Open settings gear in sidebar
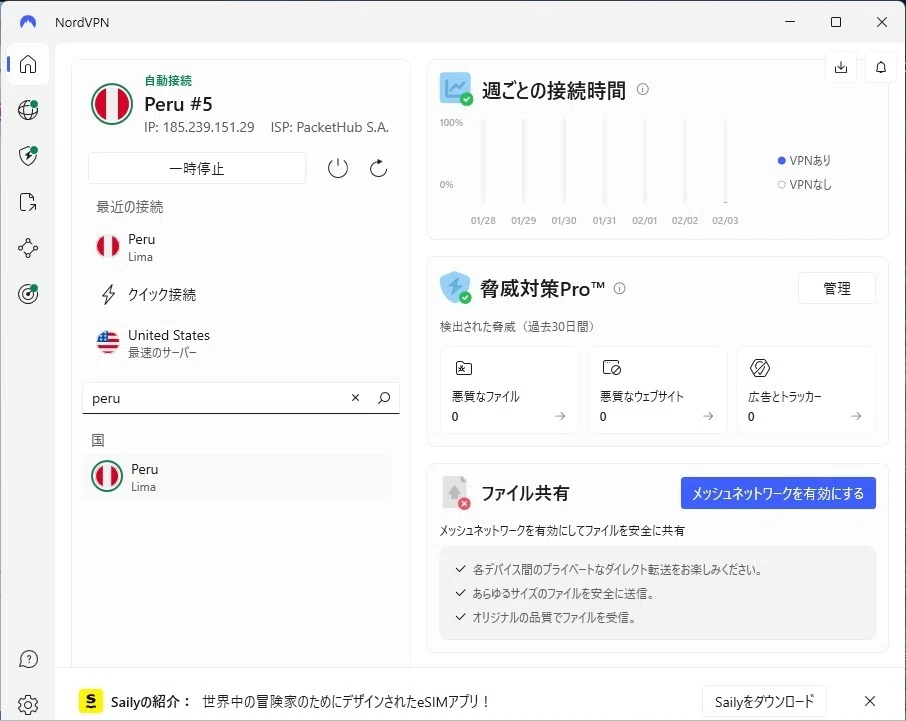906x721 pixels. click(28, 704)
